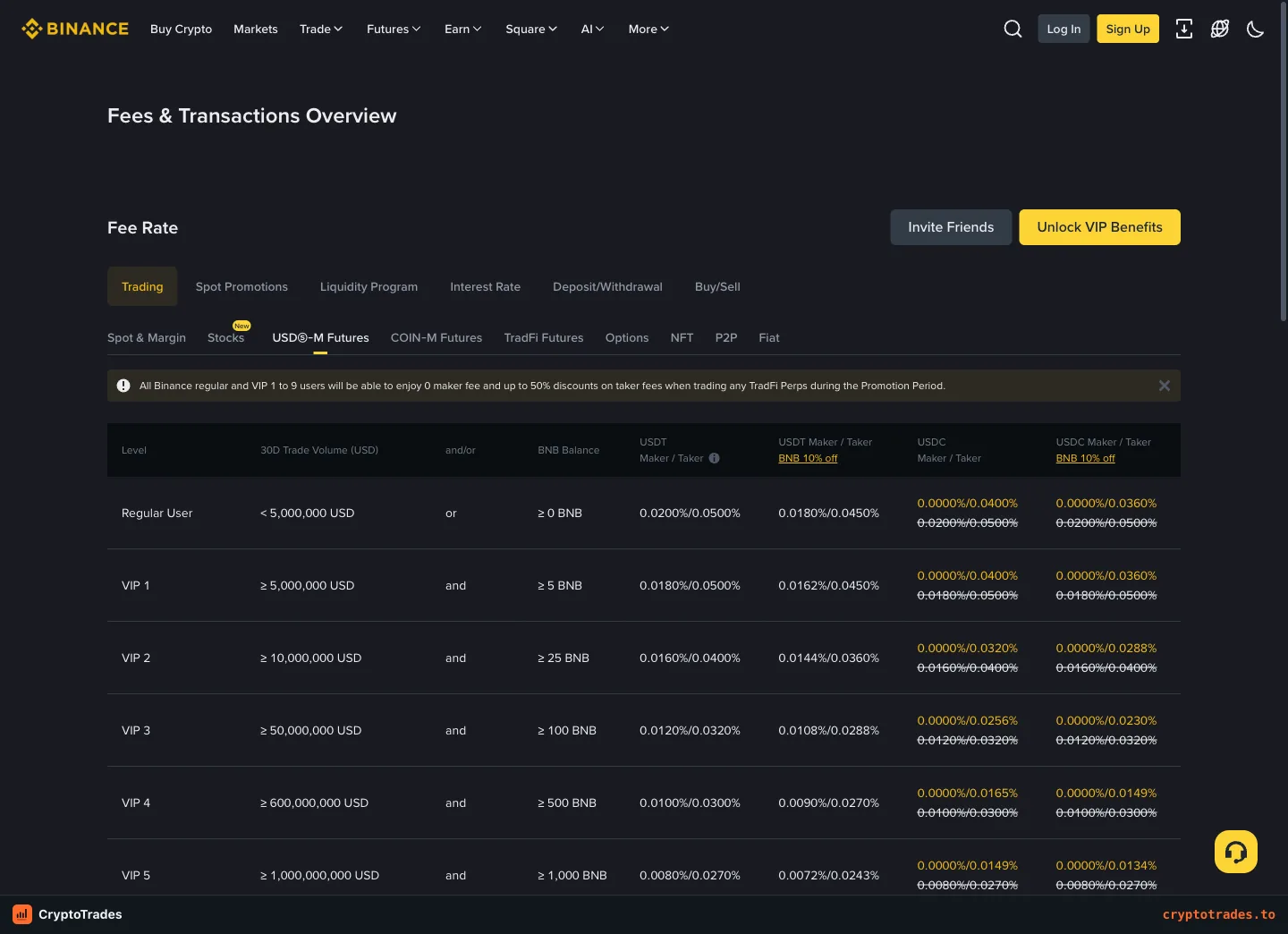Click '≥ 100 BNB' balance cell
This screenshot has height=934, width=1288.
click(567, 730)
